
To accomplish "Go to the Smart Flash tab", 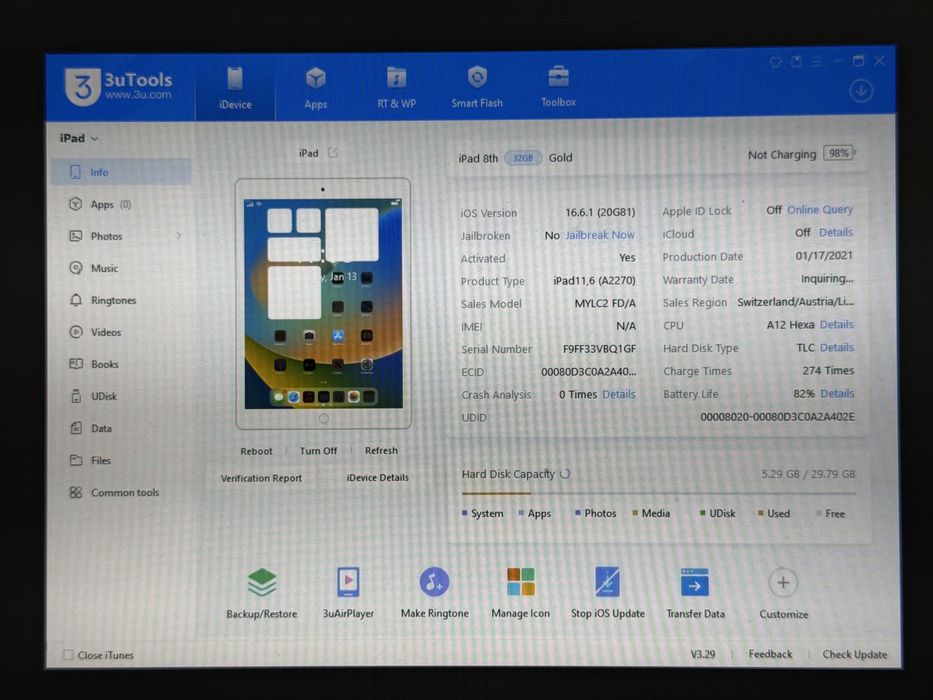I will point(477,87).
